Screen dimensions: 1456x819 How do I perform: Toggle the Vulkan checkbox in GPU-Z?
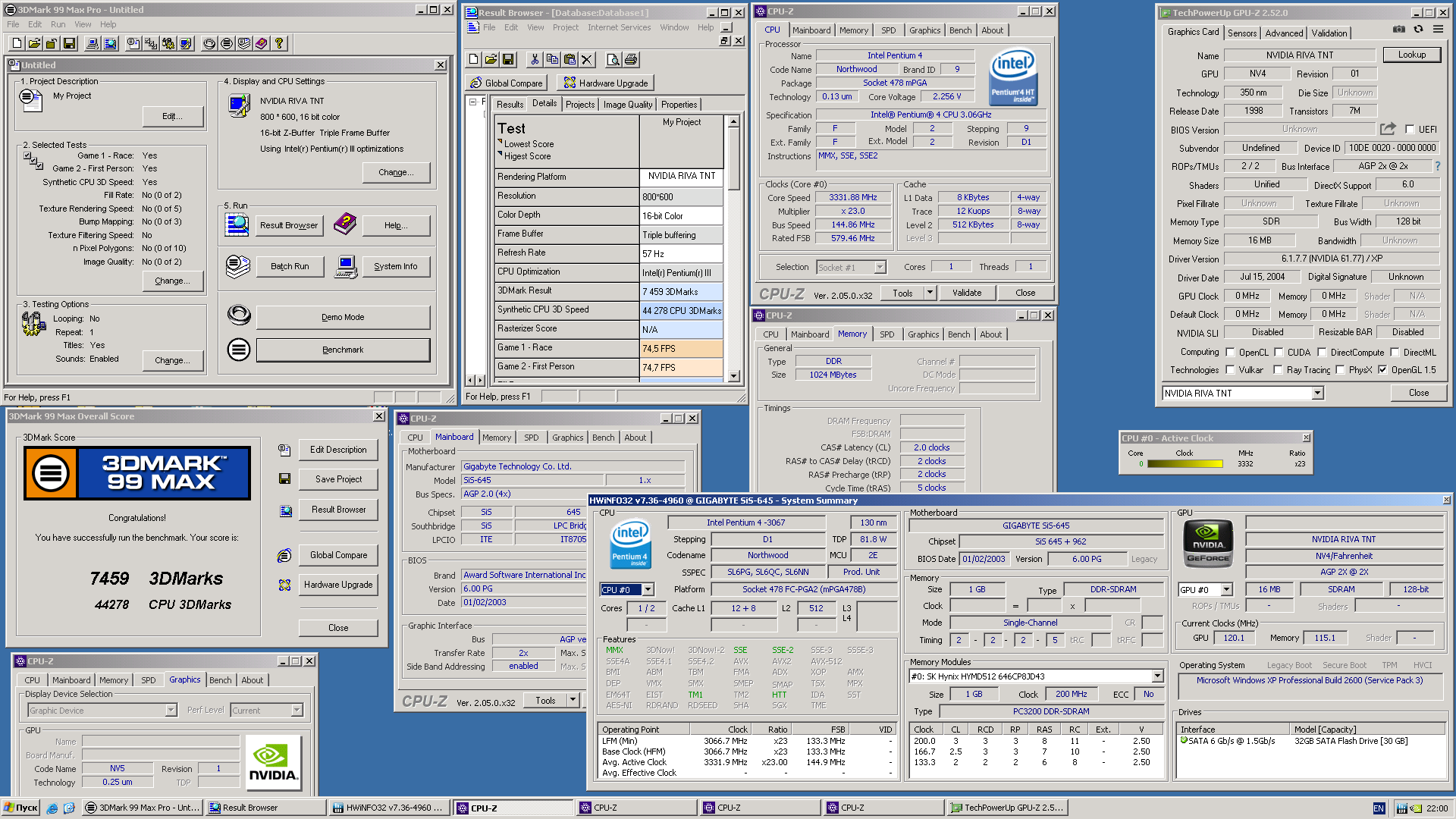(1229, 370)
